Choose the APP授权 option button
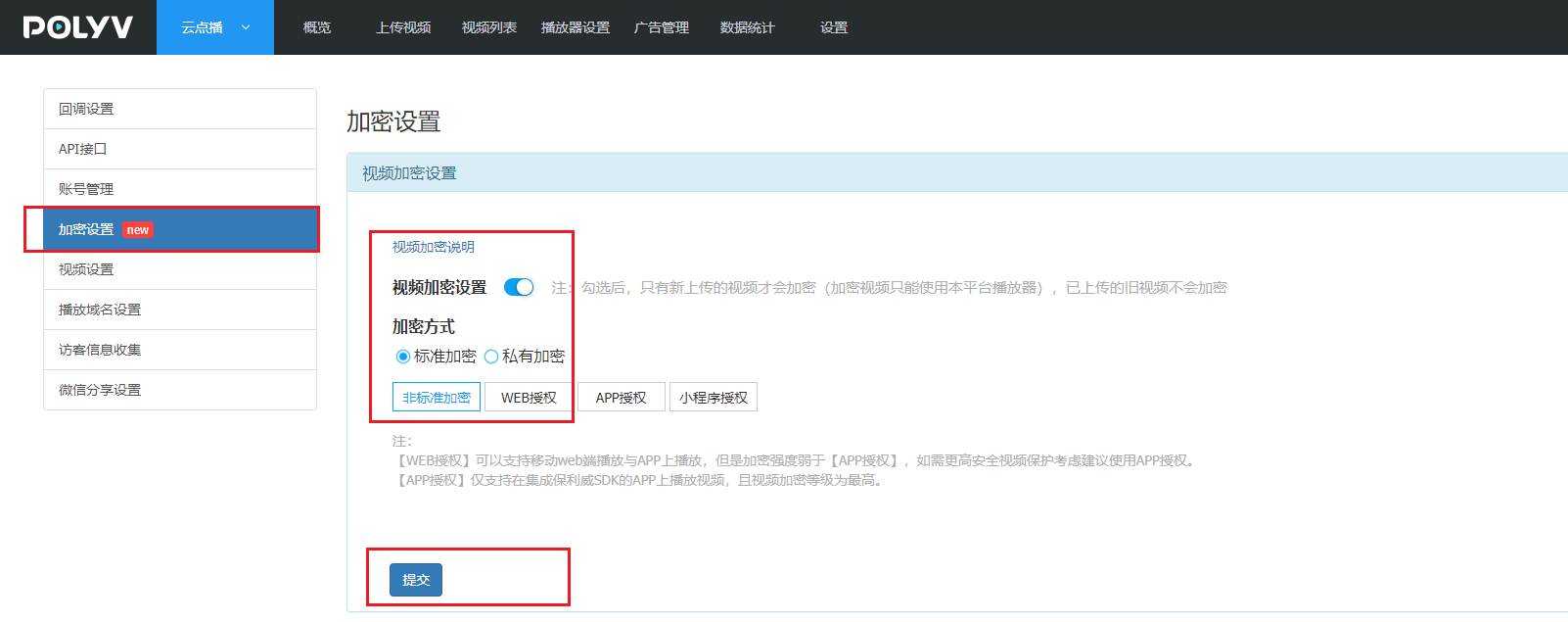The width and height of the screenshot is (1568, 622). 622,397
